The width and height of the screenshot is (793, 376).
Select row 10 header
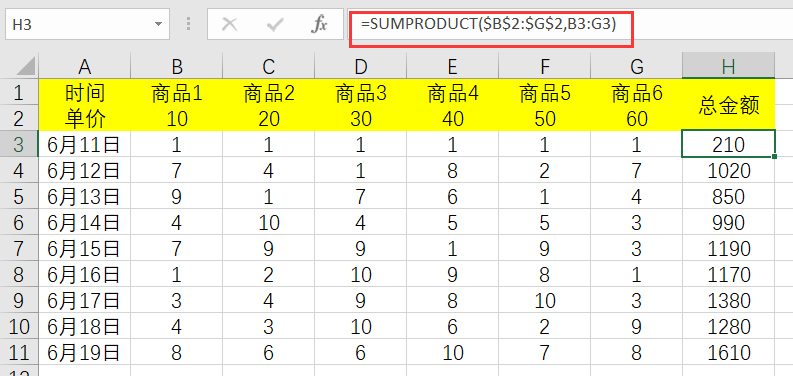[x=19, y=326]
